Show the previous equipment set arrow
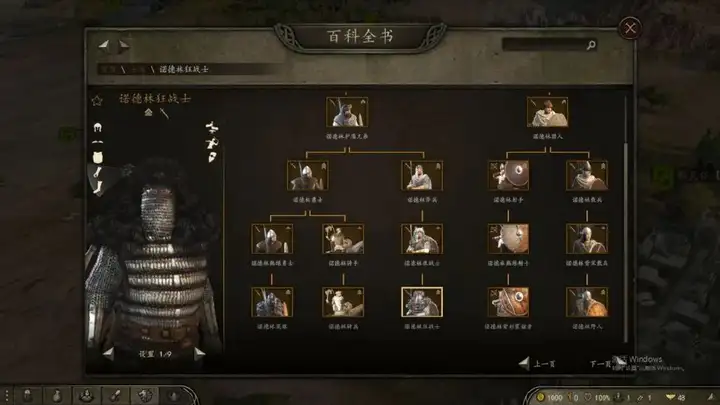Image resolution: width=720 pixels, height=405 pixels. pyautogui.click(x=108, y=354)
